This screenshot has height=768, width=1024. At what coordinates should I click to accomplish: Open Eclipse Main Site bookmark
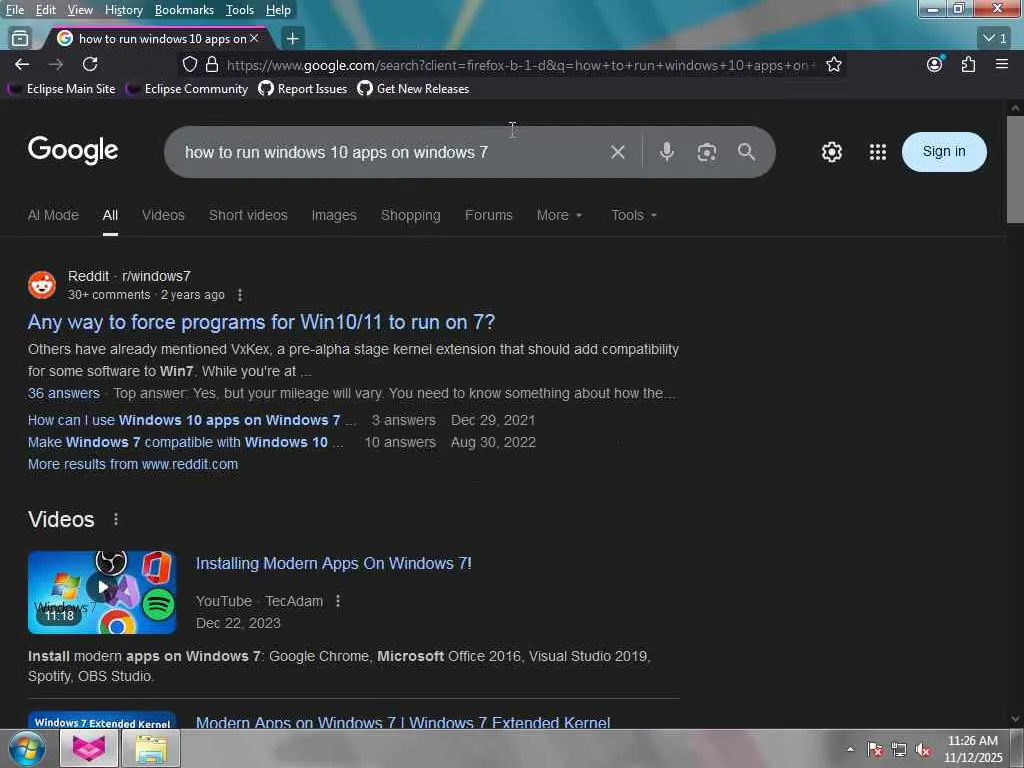click(x=62, y=89)
